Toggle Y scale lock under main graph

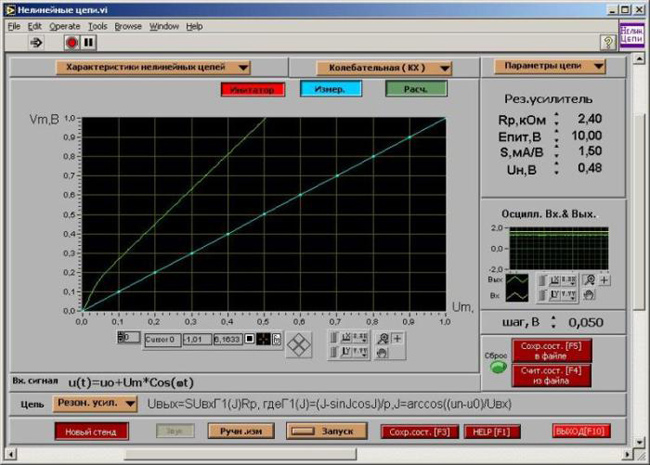click(334, 352)
